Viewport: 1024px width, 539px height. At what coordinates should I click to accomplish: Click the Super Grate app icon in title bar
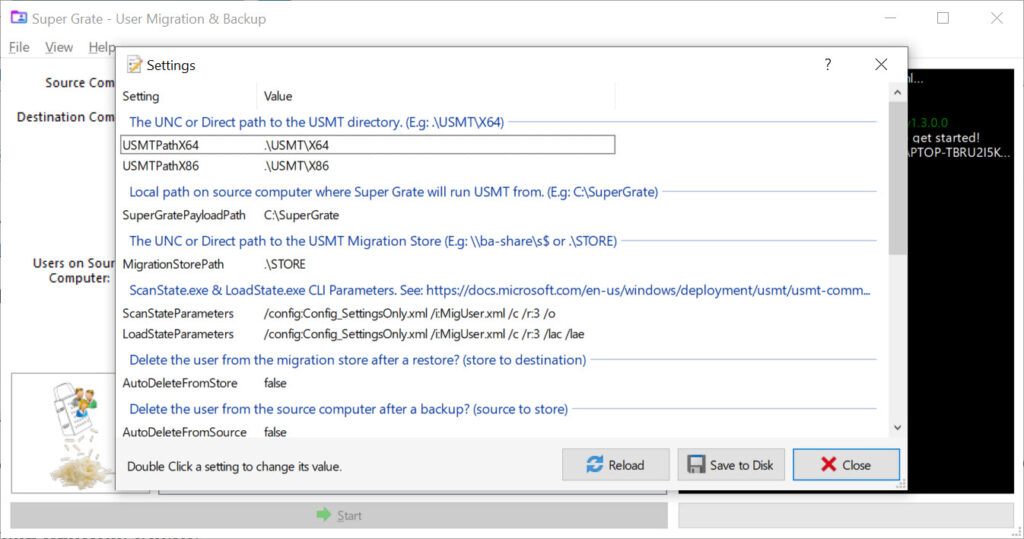coord(18,18)
